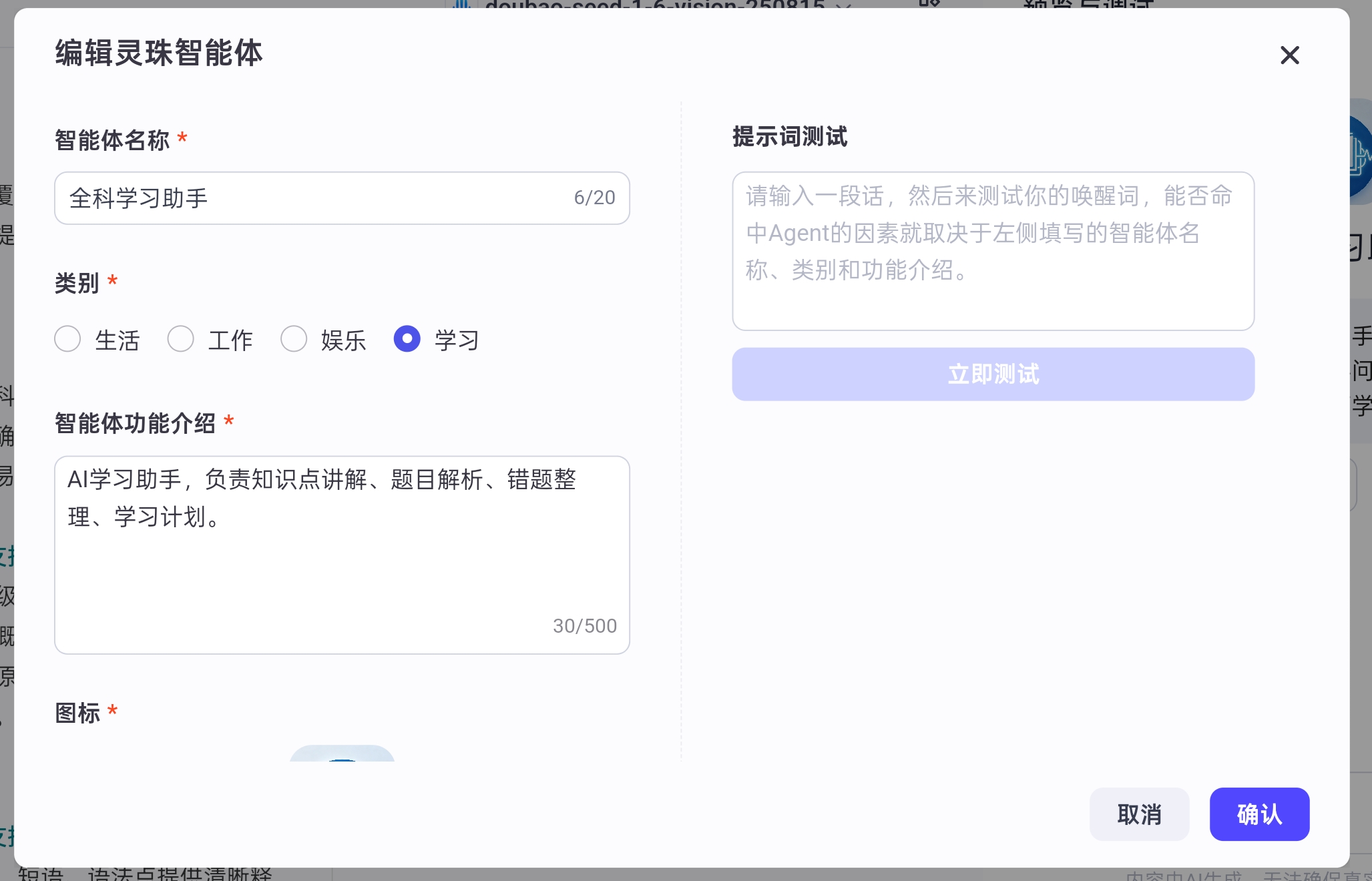Screen dimensions: 1372x881
Task: Click the 30/500 counter in description box
Action: [x=584, y=626]
